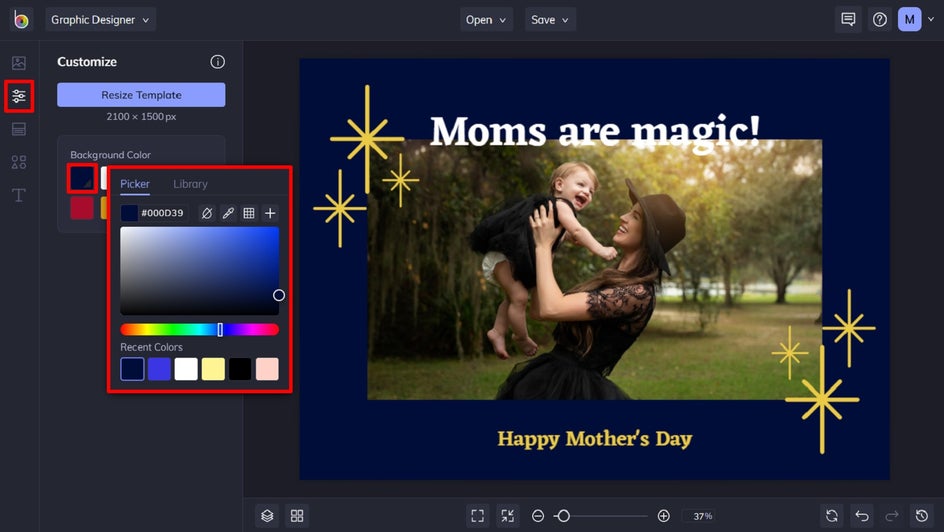944x532 pixels.
Task: Pick the pink recent color swatch
Action: pyautogui.click(x=267, y=369)
